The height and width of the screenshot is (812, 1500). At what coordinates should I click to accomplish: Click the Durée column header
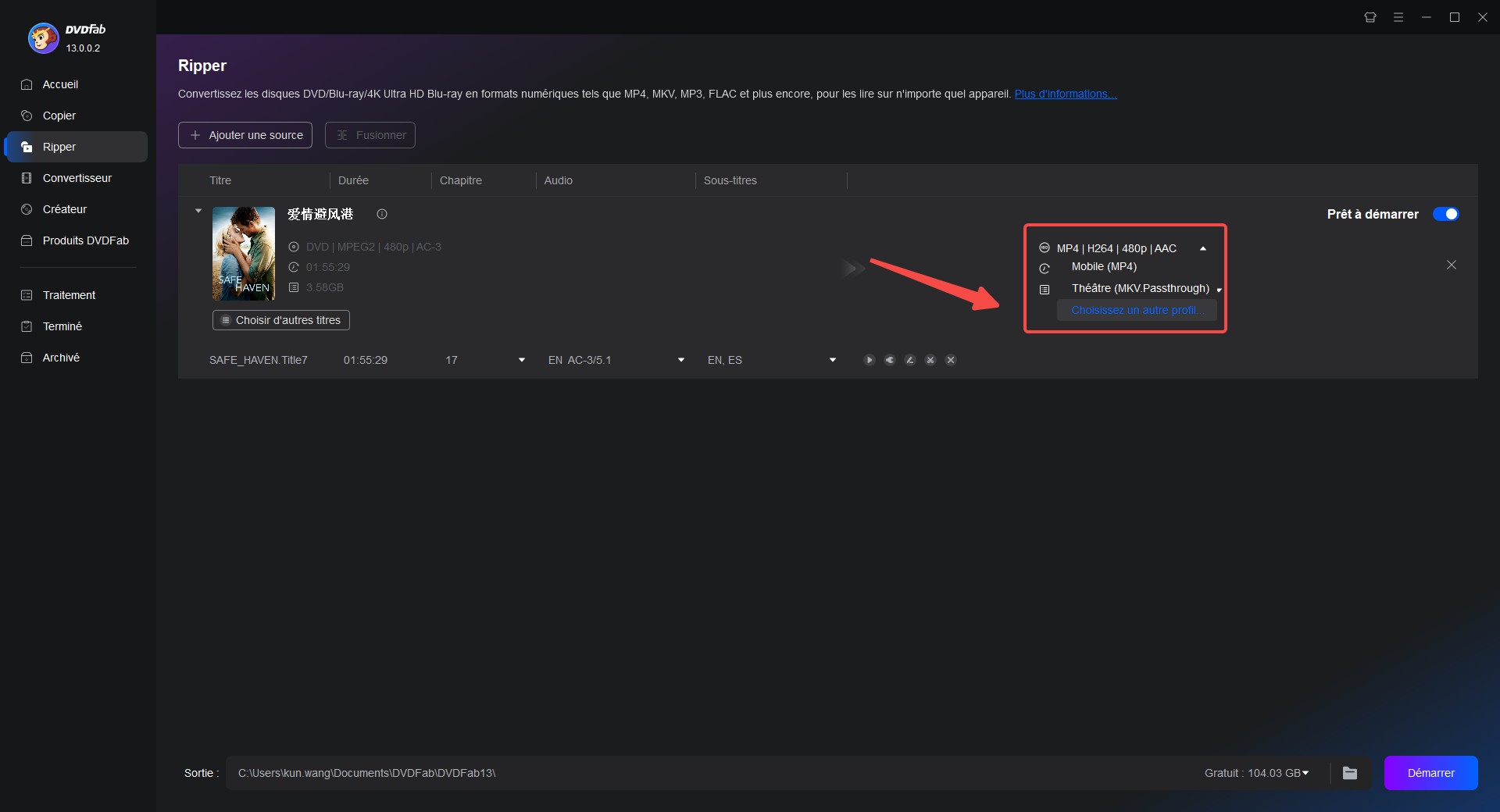(353, 180)
